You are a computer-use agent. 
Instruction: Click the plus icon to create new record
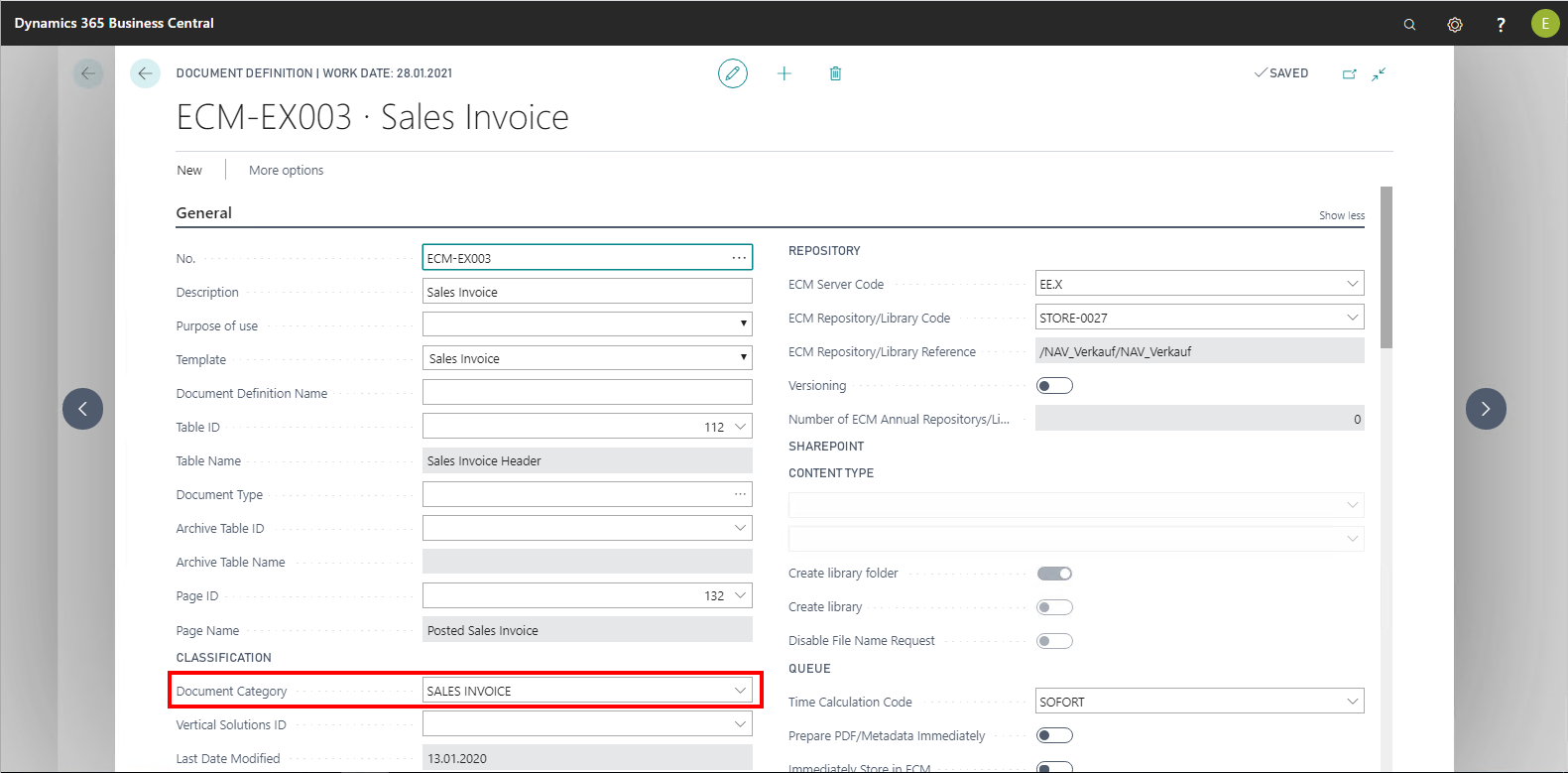(x=784, y=73)
